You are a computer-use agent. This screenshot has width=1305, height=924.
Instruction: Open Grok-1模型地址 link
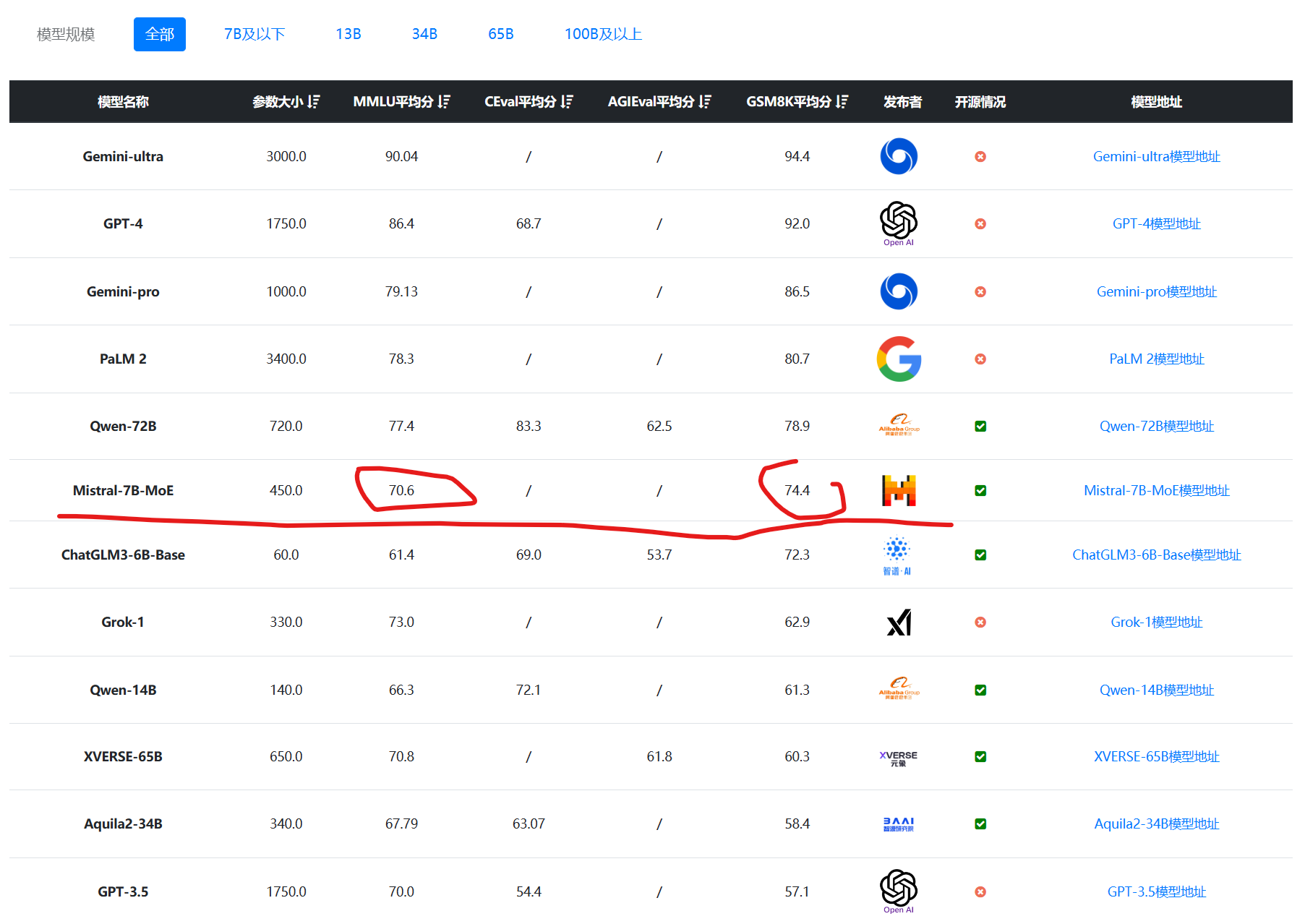pos(1157,622)
